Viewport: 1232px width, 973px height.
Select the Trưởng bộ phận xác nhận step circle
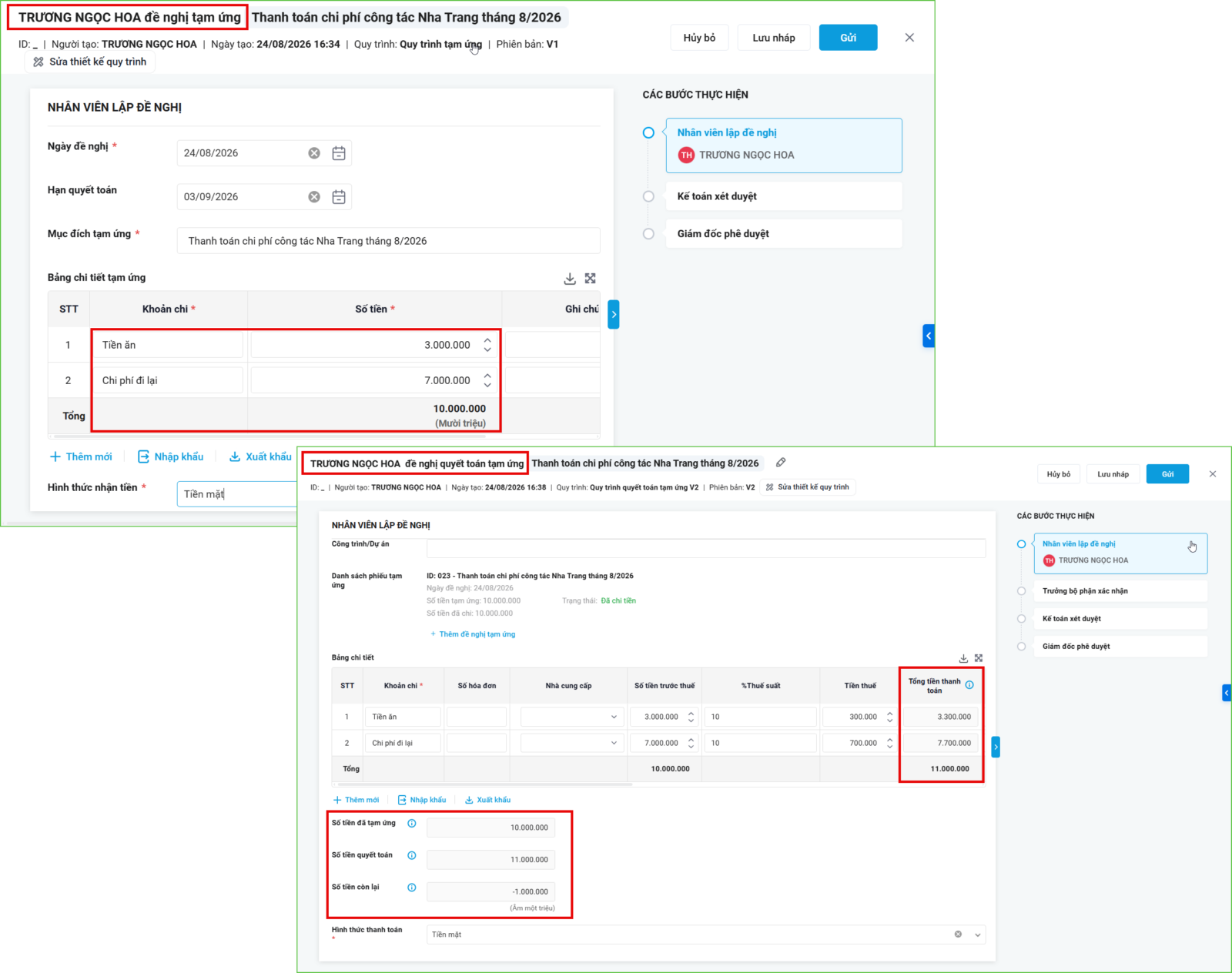(1021, 591)
